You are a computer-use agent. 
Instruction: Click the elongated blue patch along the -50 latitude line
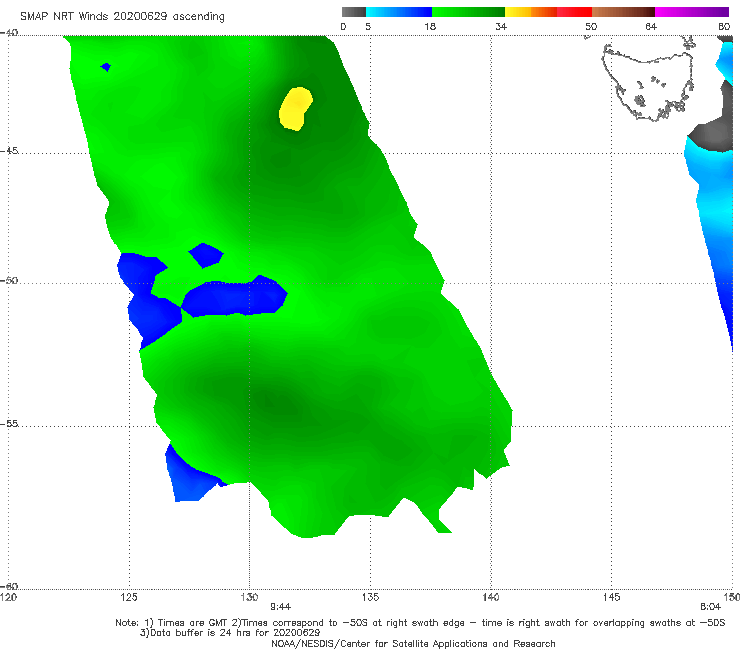pos(235,296)
